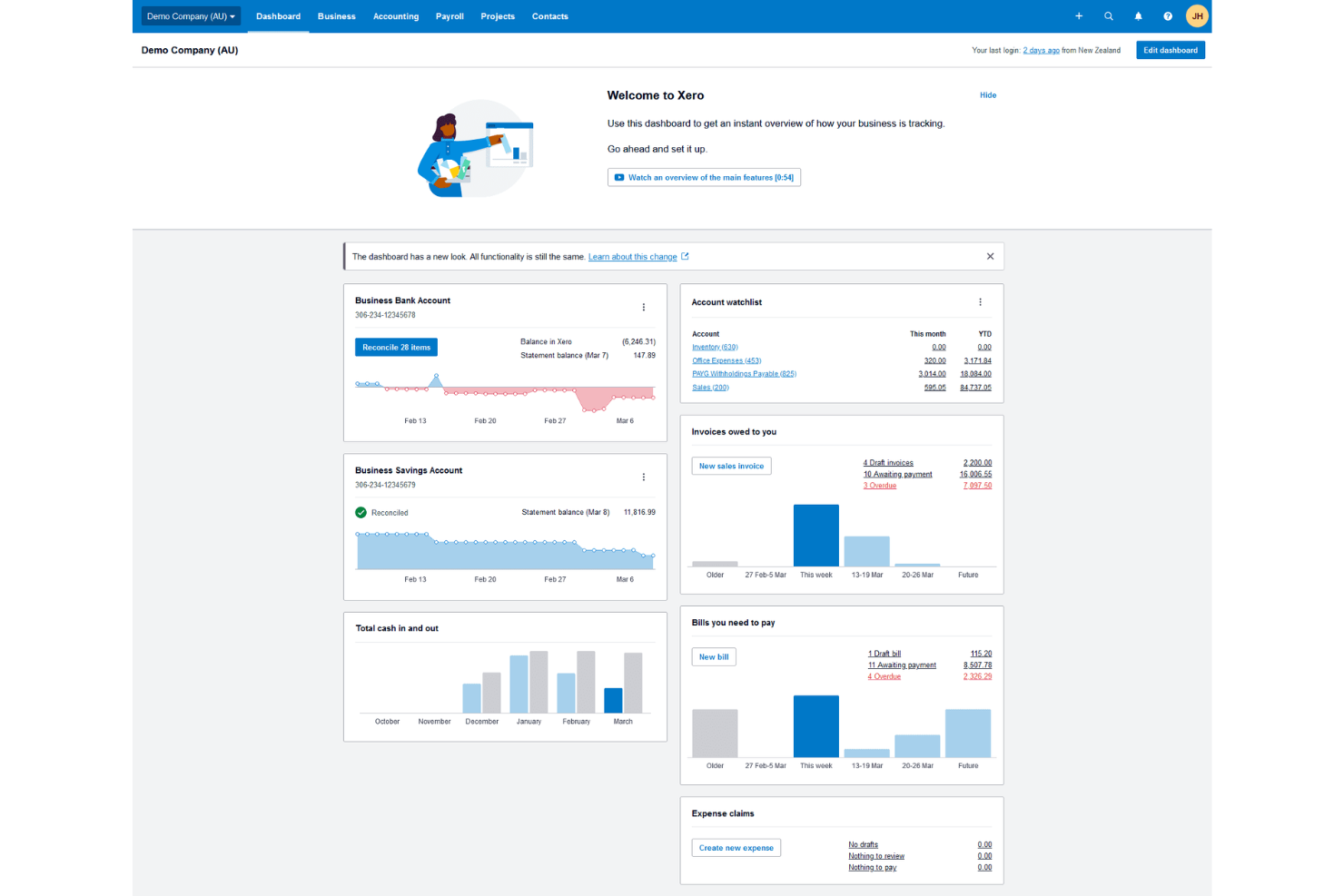Open the Projects menu

coord(498,16)
